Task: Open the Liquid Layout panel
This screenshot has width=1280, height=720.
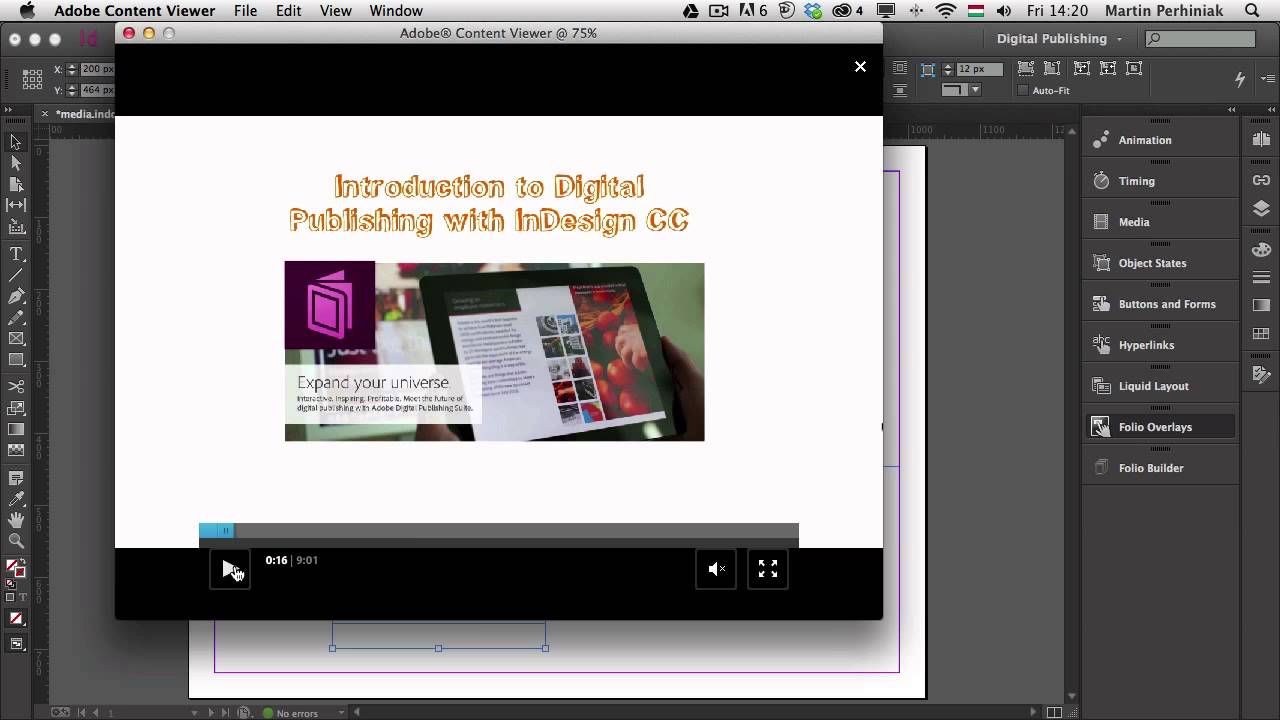Action: [x=1162, y=386]
